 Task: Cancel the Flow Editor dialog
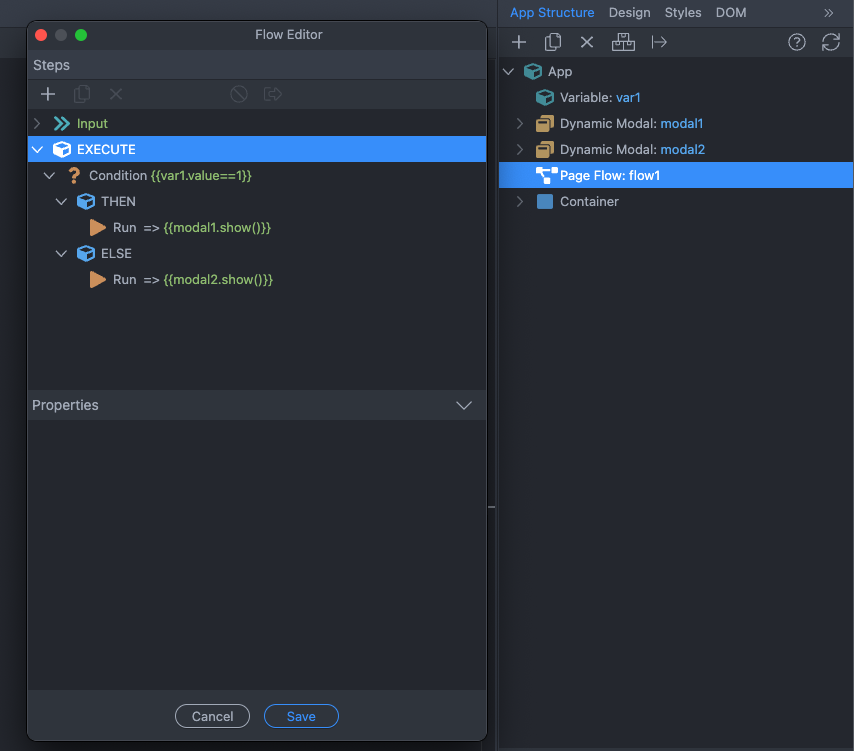pos(212,716)
